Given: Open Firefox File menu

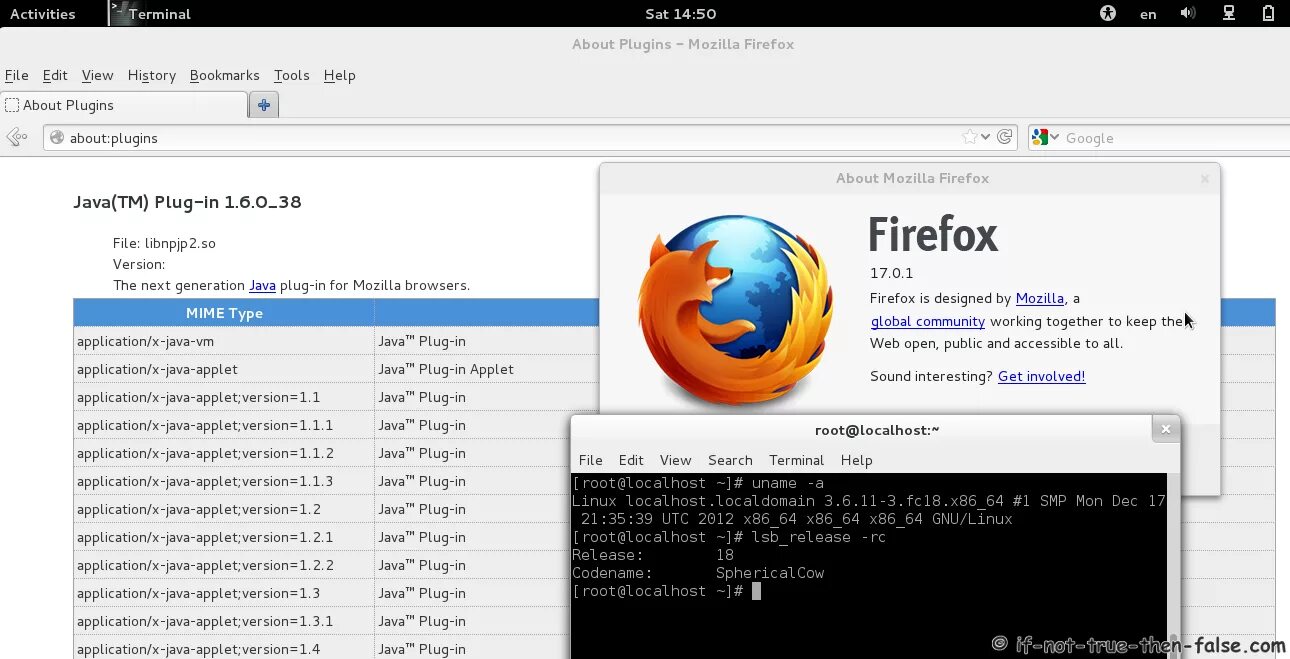Looking at the screenshot, I should (16, 75).
